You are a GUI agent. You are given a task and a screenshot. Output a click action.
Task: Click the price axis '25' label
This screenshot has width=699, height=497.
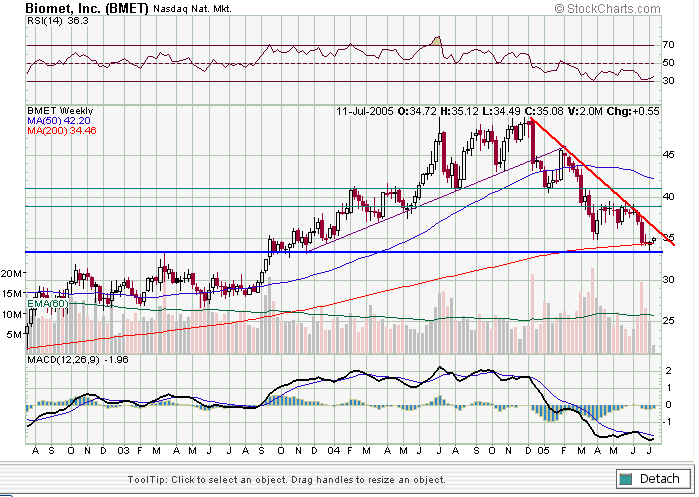point(668,320)
